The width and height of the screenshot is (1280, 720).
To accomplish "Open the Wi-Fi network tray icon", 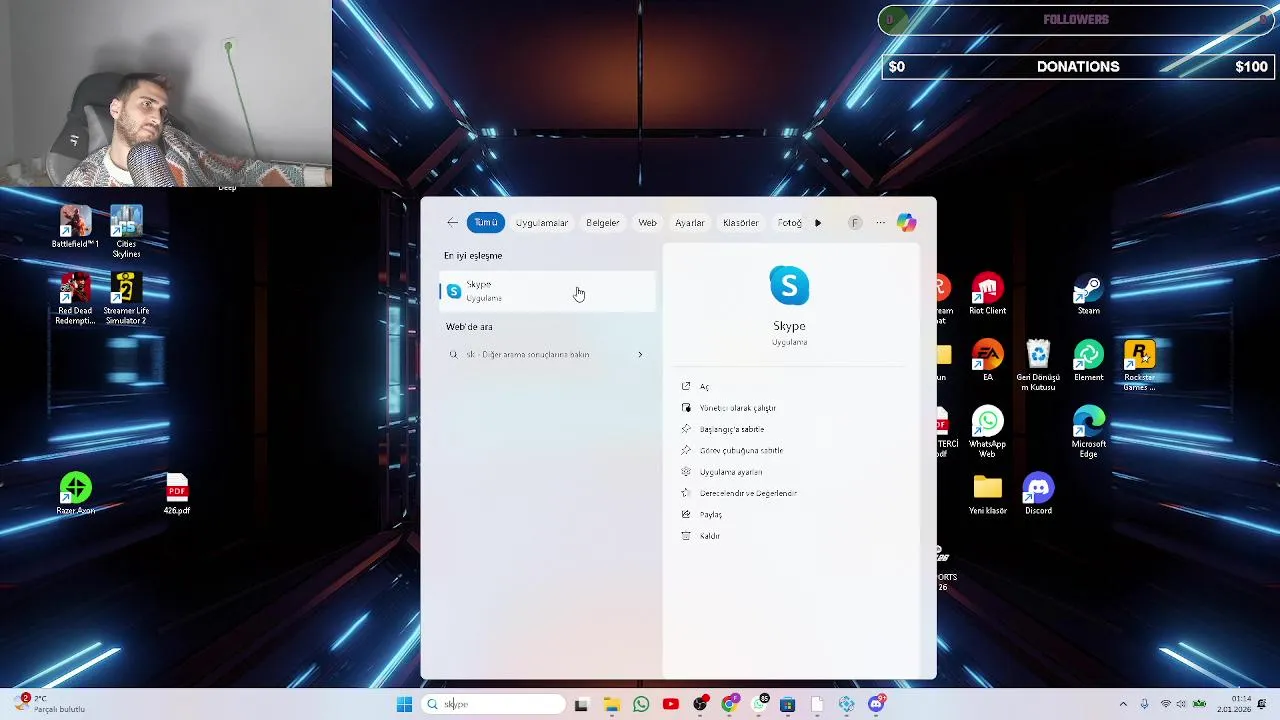I will point(1165,704).
